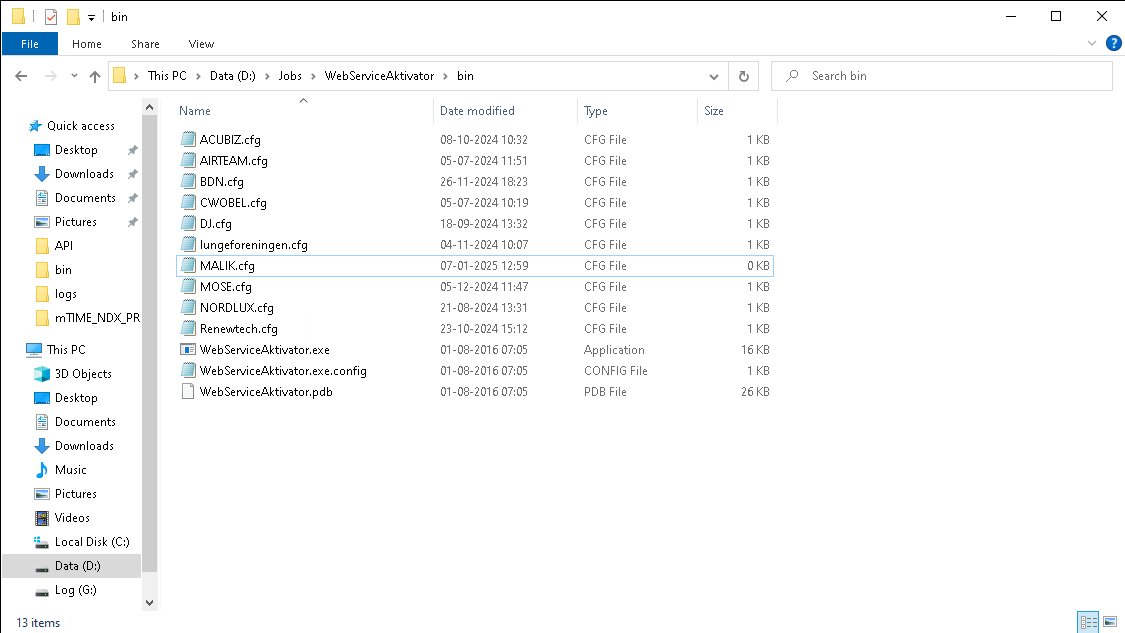Click the Help icon in the ribbon
The width and height of the screenshot is (1125, 633).
[x=1114, y=43]
